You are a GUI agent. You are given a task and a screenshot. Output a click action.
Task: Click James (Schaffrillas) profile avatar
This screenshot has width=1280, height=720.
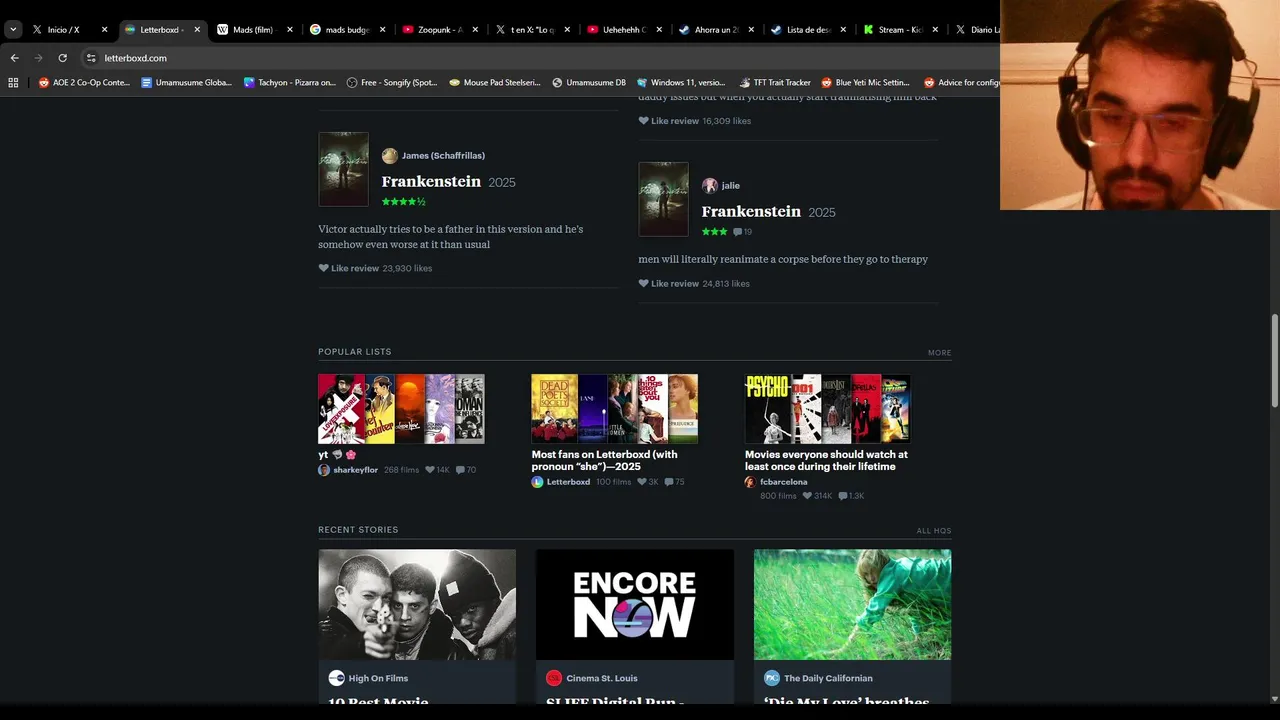[x=390, y=156]
